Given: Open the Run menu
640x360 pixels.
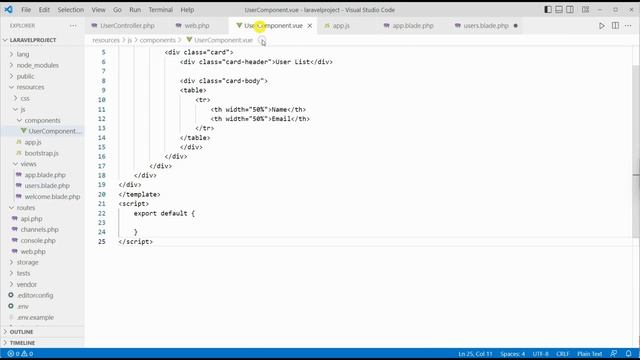Looking at the screenshot, I should pos(135,10).
